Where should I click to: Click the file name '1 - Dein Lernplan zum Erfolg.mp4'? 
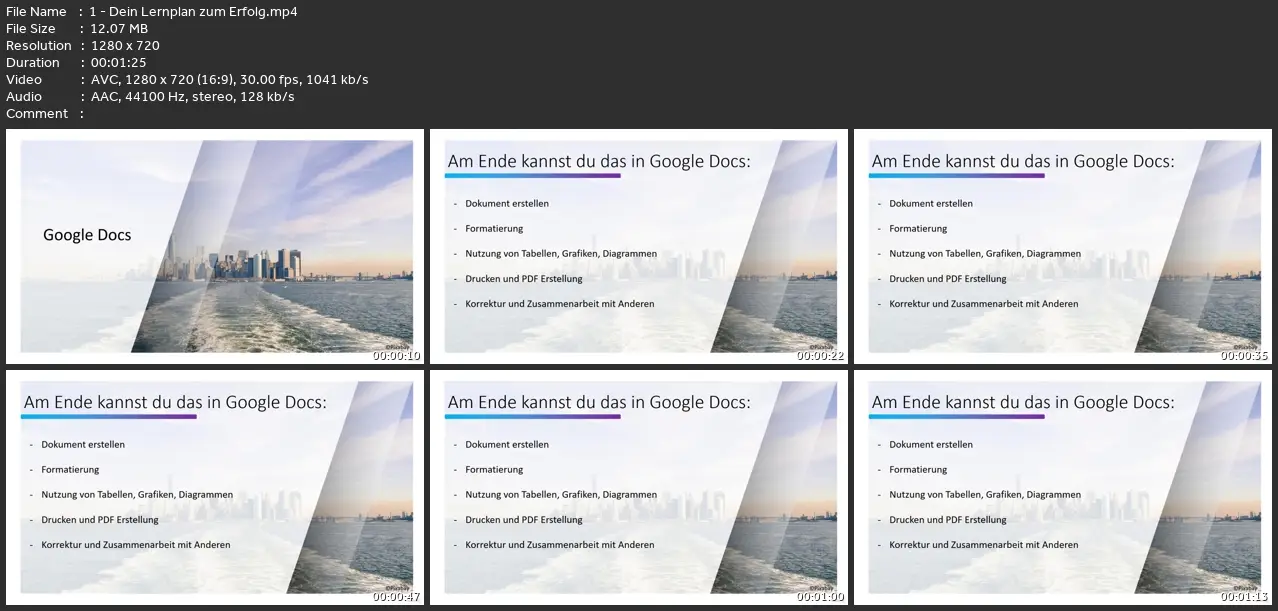(x=194, y=12)
